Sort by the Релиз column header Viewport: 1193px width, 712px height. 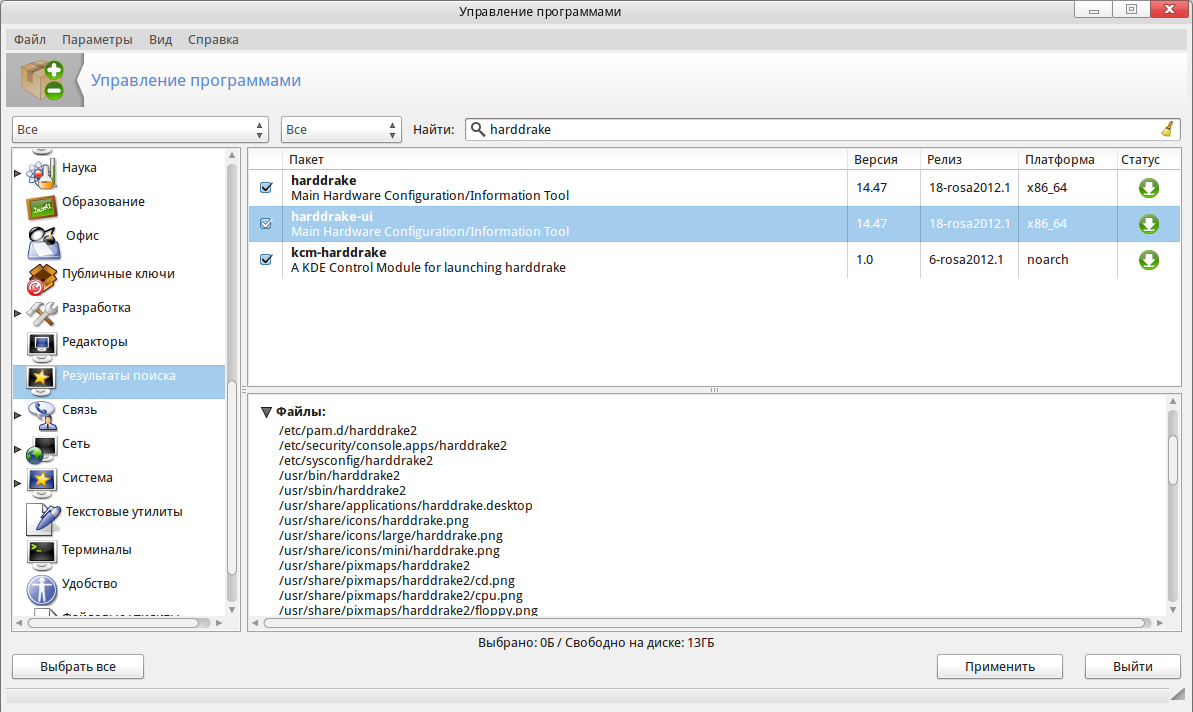[969, 160]
